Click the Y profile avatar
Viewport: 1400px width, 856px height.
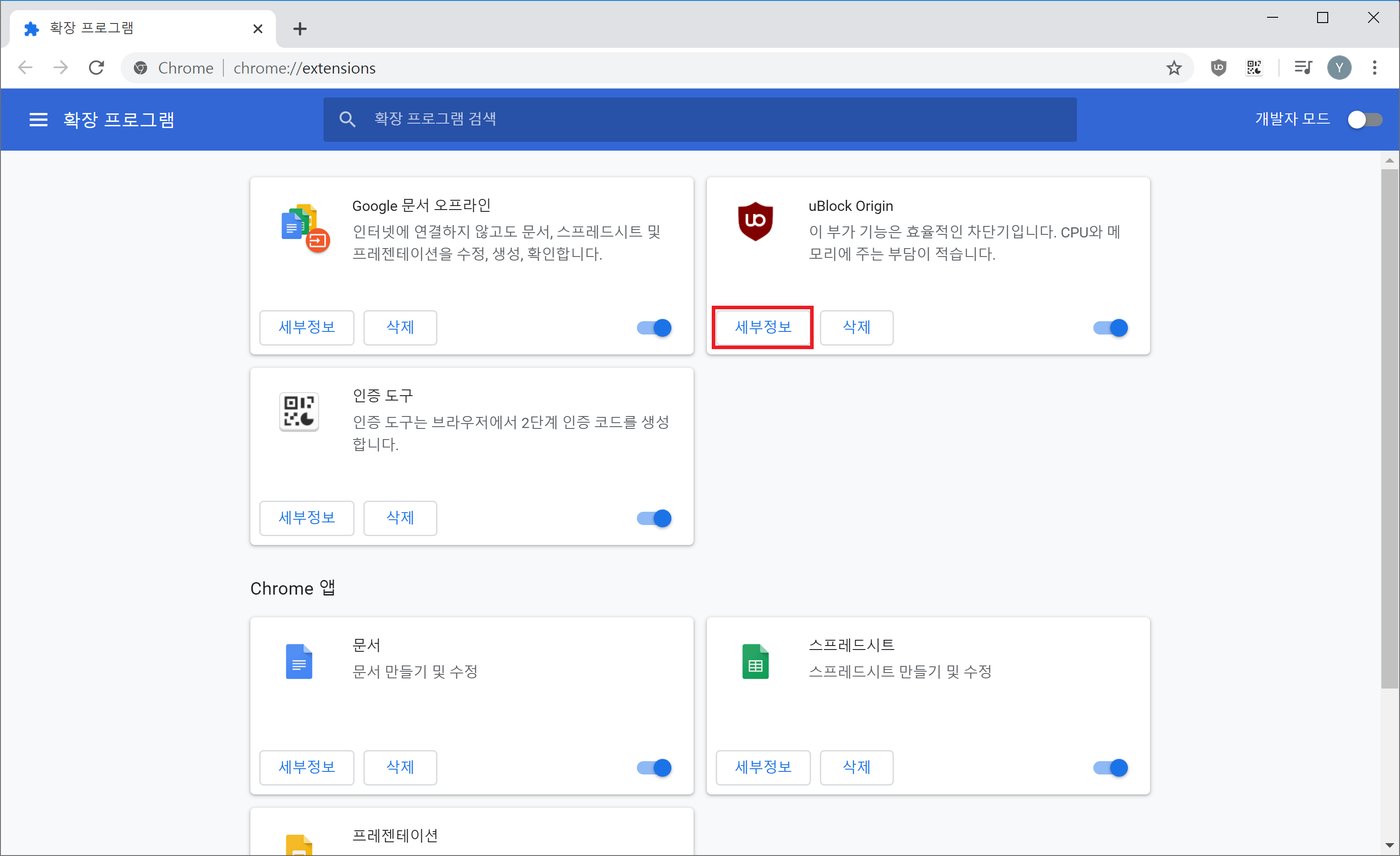coord(1339,68)
